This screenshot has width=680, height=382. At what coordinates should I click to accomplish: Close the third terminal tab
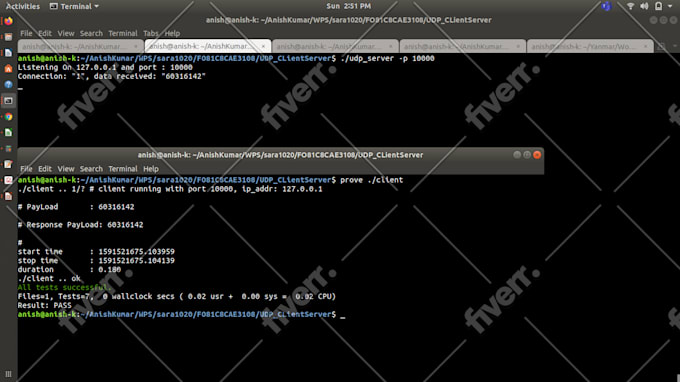(390, 46)
